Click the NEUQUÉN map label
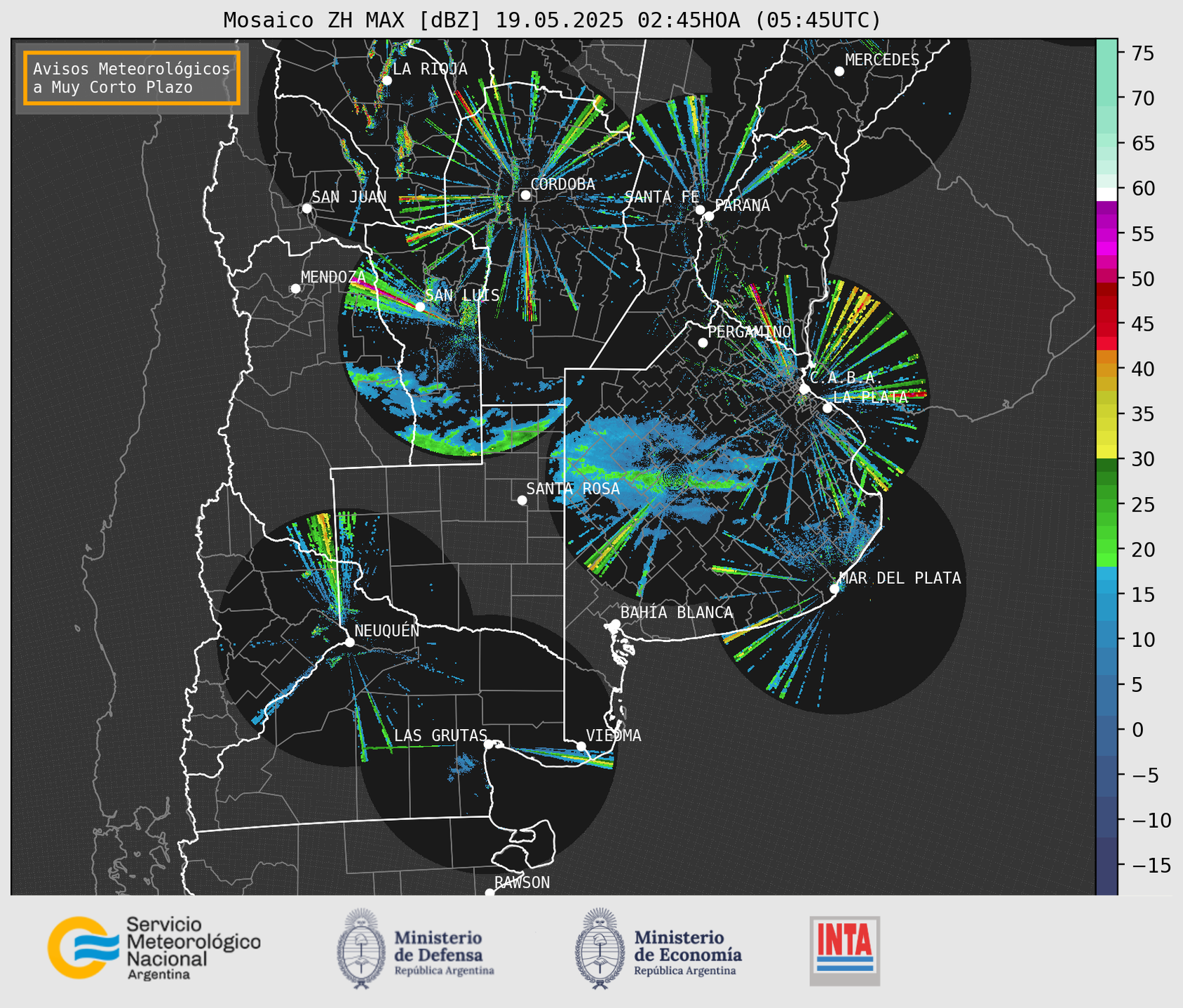 pyautogui.click(x=386, y=630)
